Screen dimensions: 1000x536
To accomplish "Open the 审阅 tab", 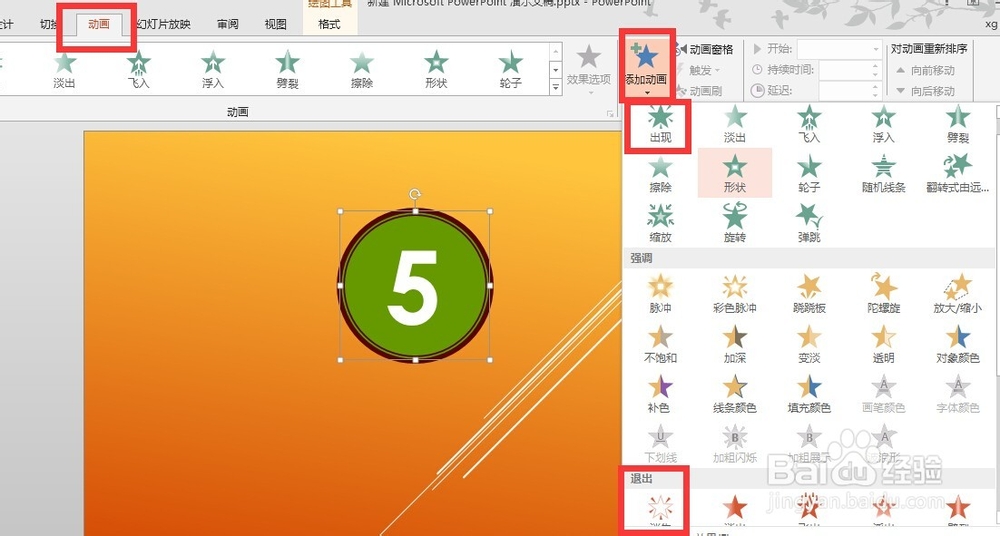I will tap(228, 24).
